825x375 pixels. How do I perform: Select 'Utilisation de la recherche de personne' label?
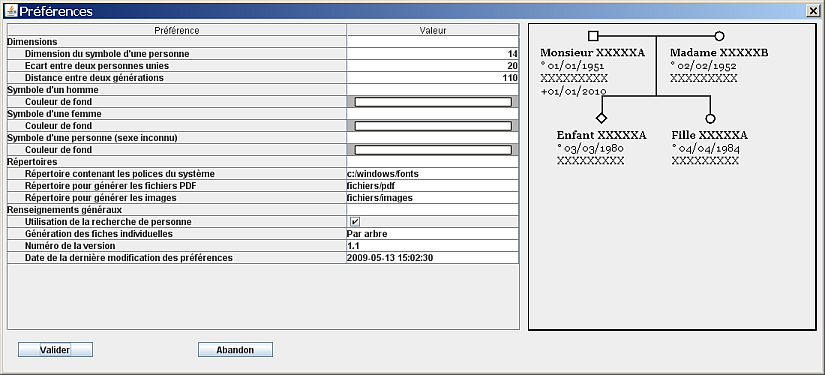click(x=108, y=222)
